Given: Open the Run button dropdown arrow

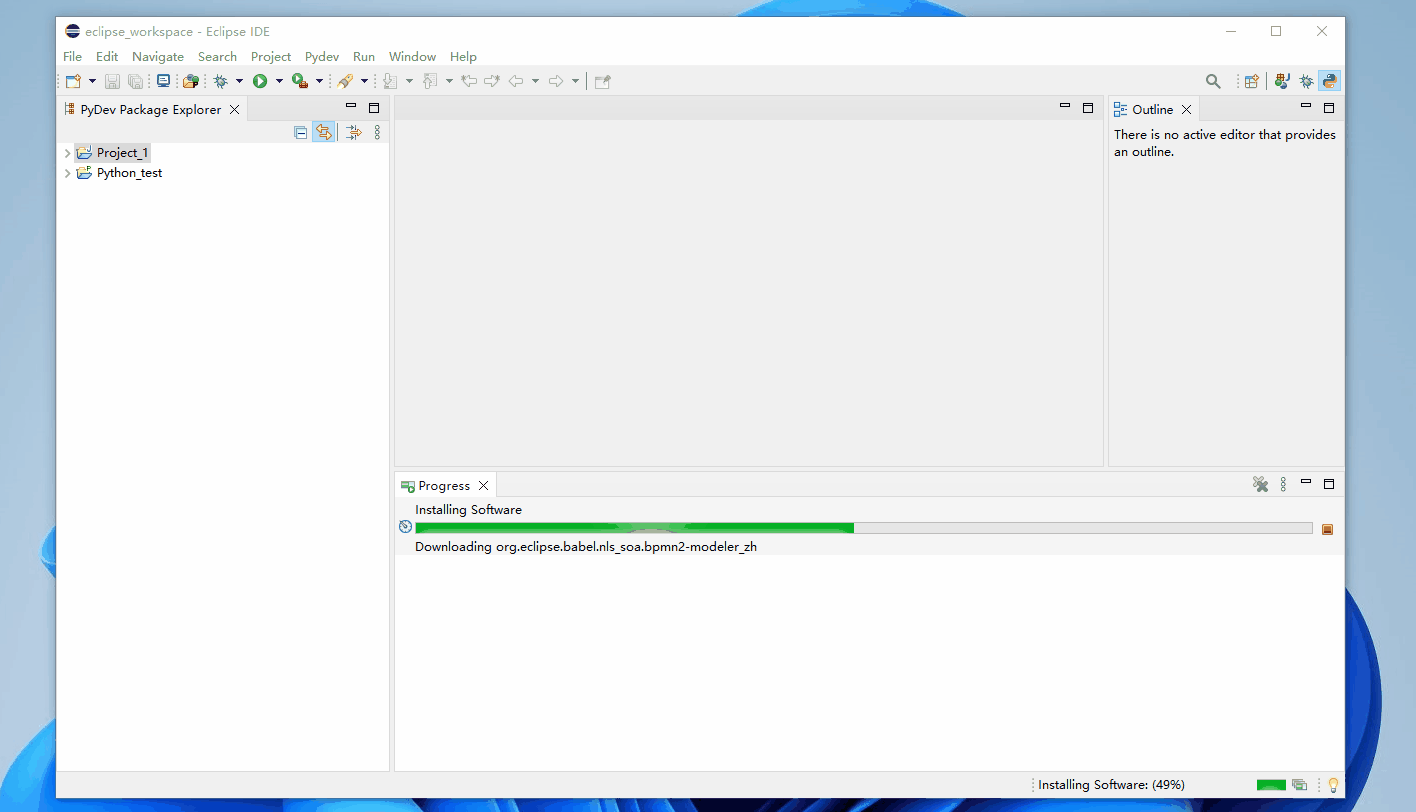Looking at the screenshot, I should 279,81.
